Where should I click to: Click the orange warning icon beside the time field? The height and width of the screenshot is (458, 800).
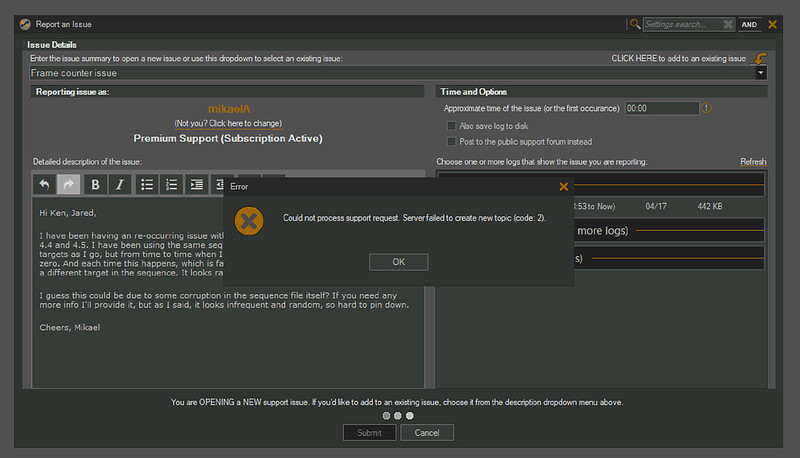(707, 108)
